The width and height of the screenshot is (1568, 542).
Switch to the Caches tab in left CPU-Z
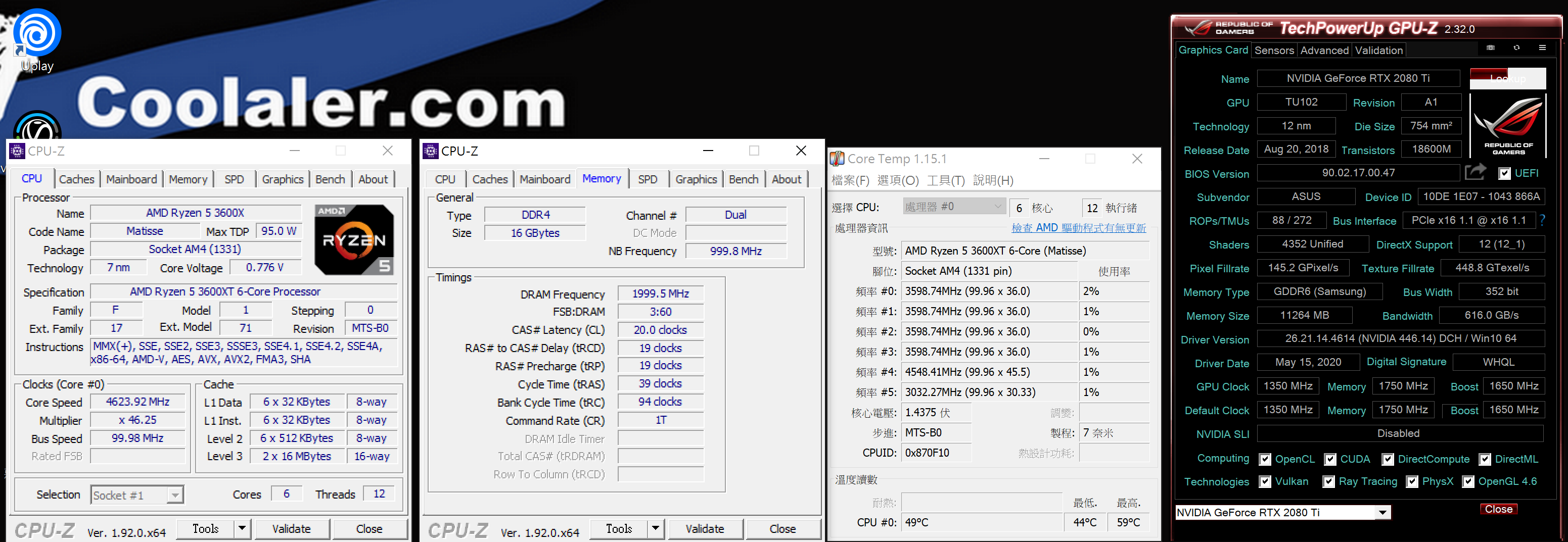pyautogui.click(x=77, y=179)
